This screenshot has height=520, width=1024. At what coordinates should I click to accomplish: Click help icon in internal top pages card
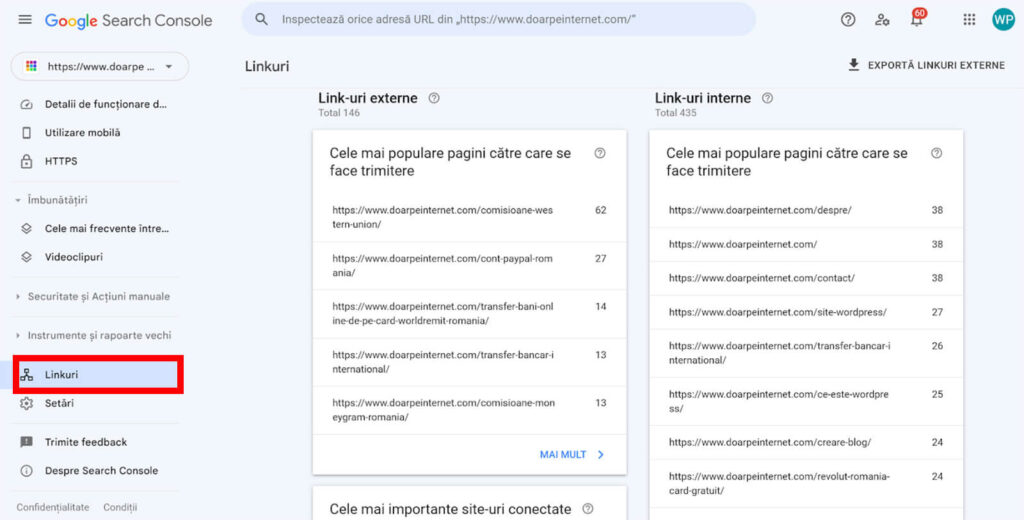coord(936,154)
